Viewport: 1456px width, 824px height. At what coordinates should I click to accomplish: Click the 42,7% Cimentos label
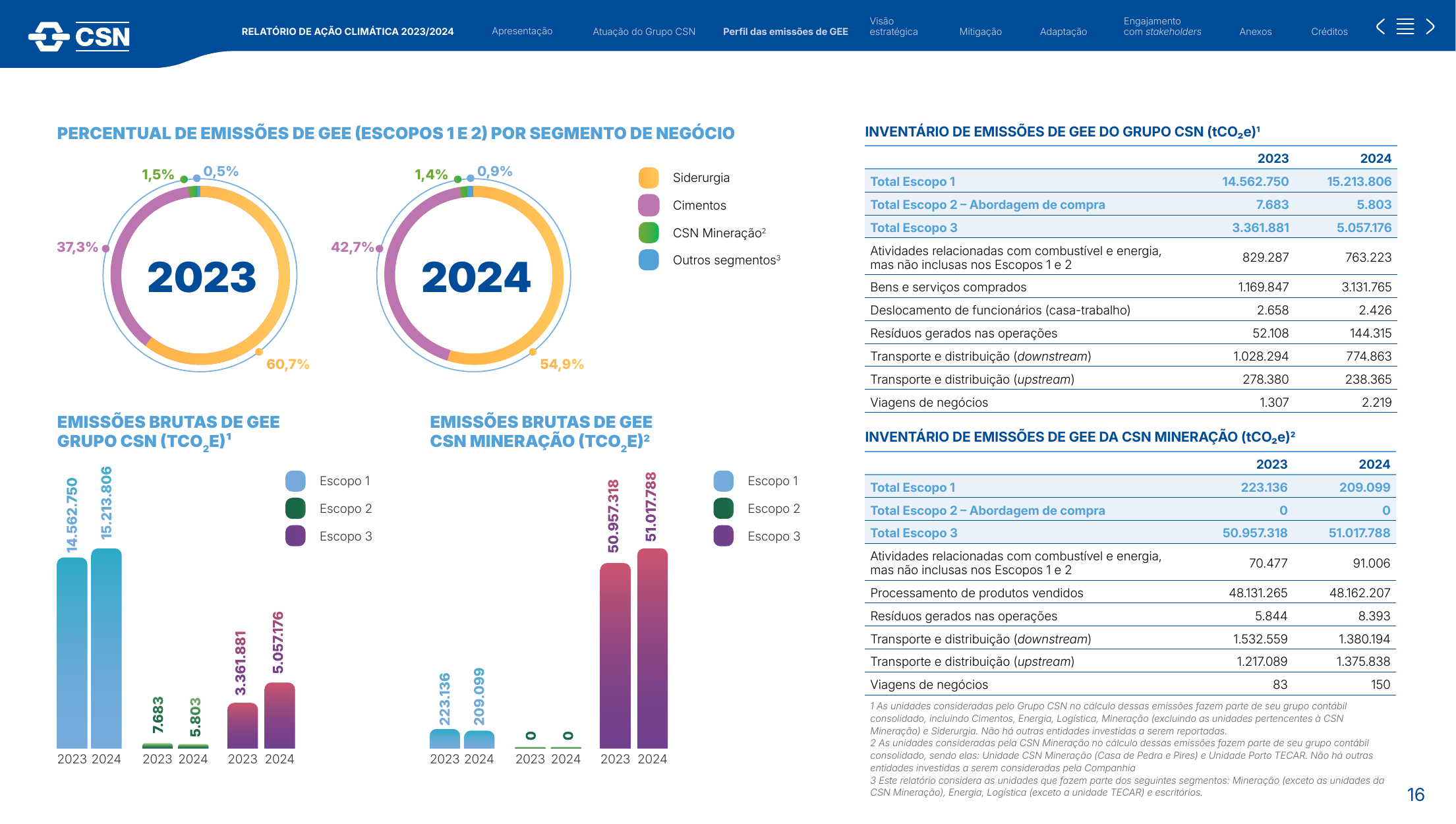[x=352, y=247]
